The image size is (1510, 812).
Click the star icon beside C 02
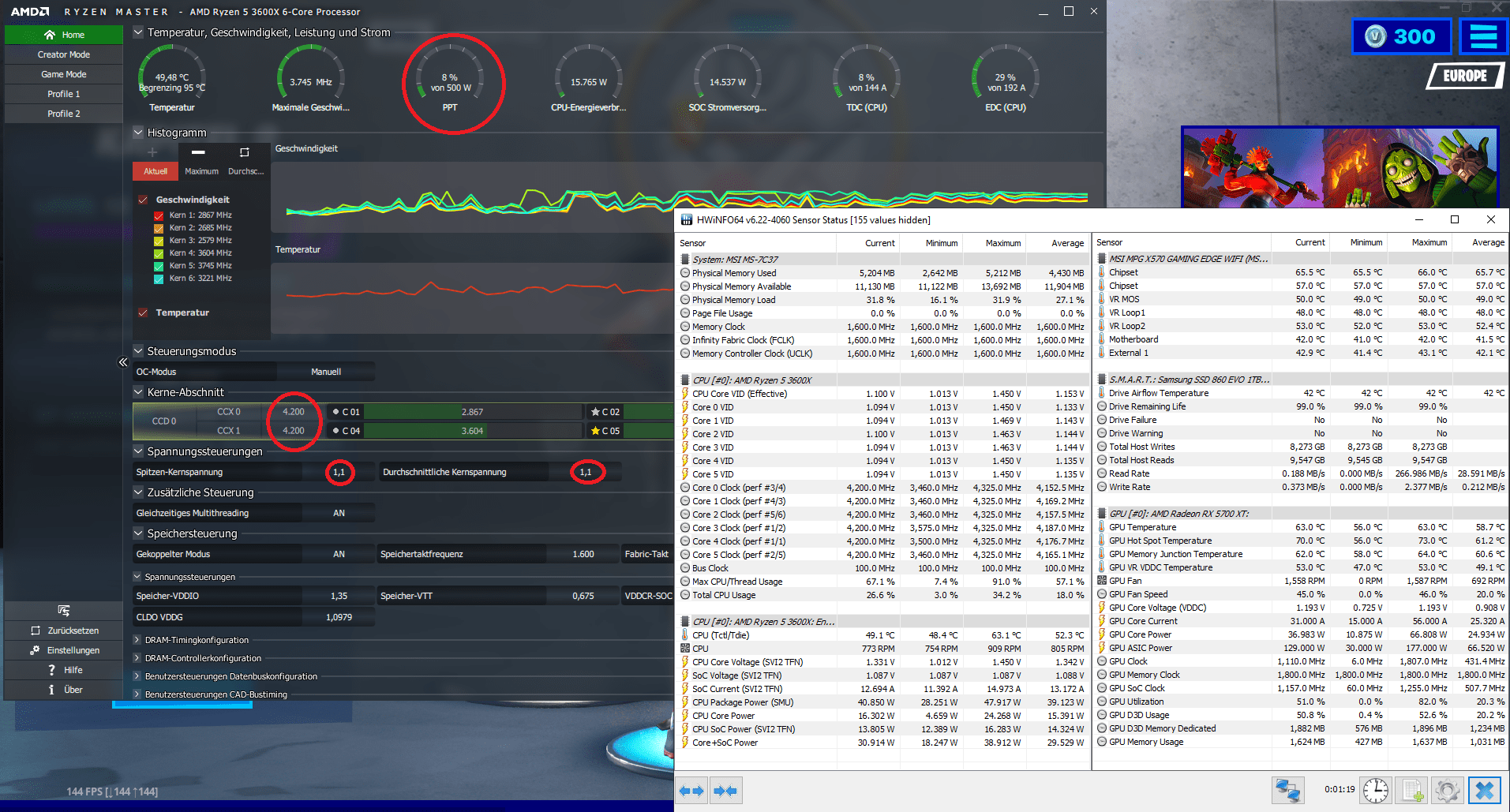coord(596,412)
